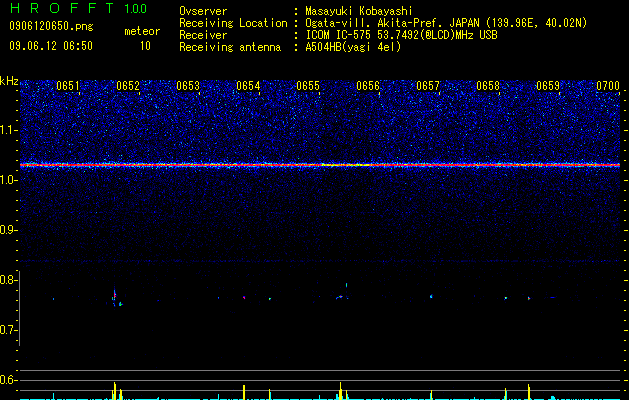The height and width of the screenshot is (400, 629).
Task: Click the 0.8 kHz axis label
Action: coord(9,280)
